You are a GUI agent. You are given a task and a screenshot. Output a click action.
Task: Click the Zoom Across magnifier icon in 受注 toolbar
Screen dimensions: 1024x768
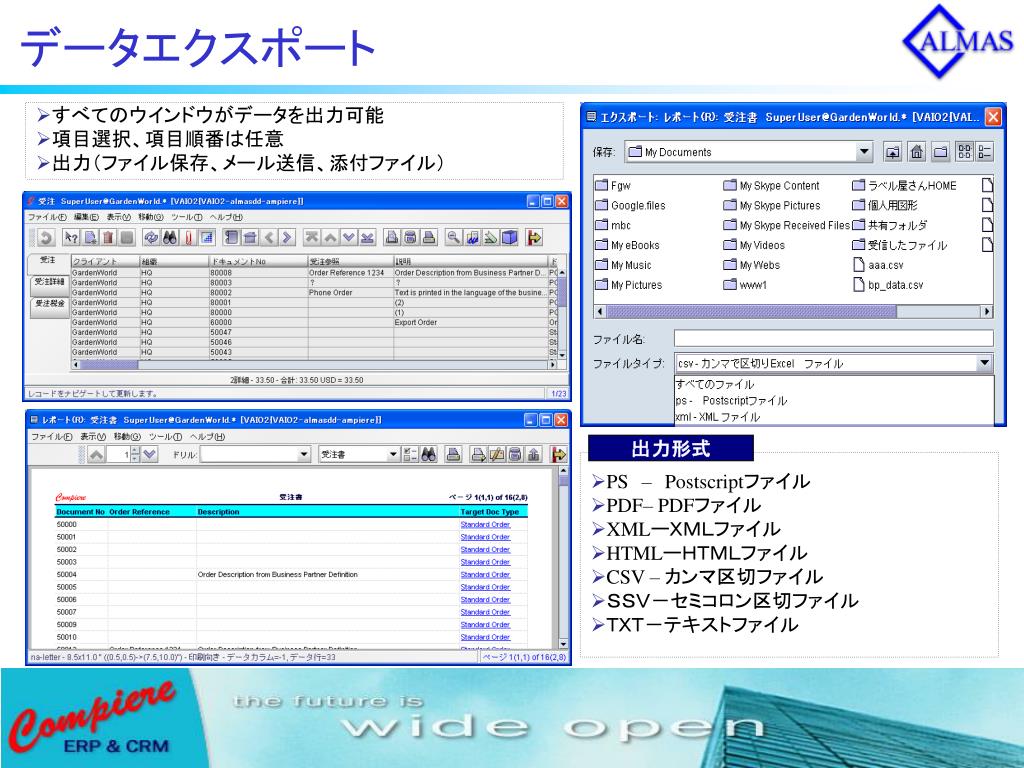(x=453, y=238)
